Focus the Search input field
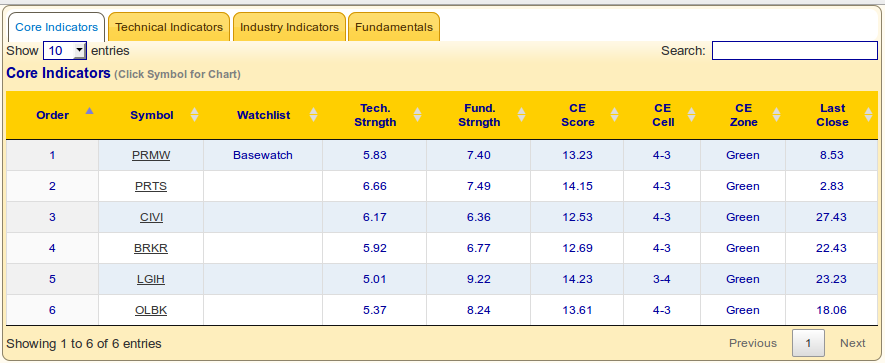 tap(795, 50)
